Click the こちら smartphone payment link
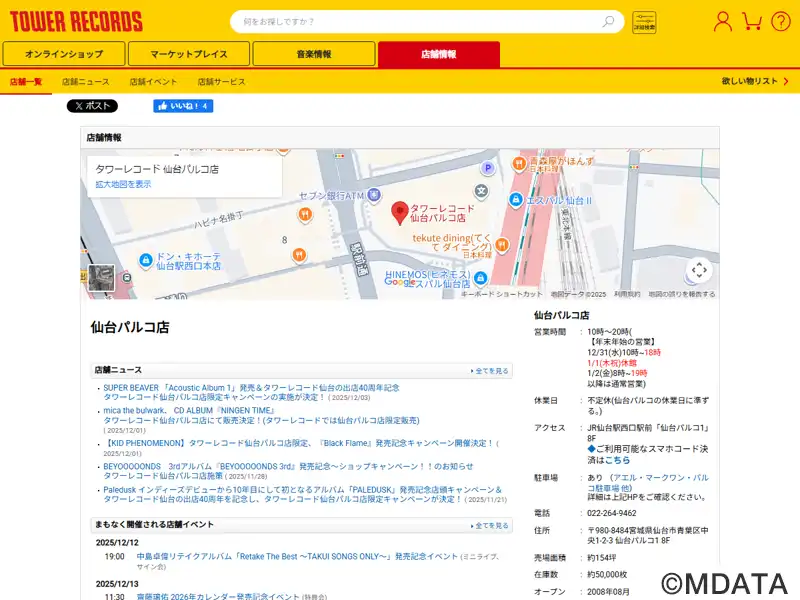 (x=617, y=460)
